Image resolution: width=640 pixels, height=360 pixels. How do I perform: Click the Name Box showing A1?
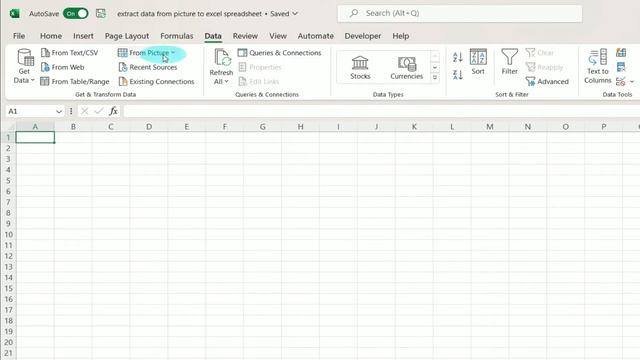tap(30, 111)
